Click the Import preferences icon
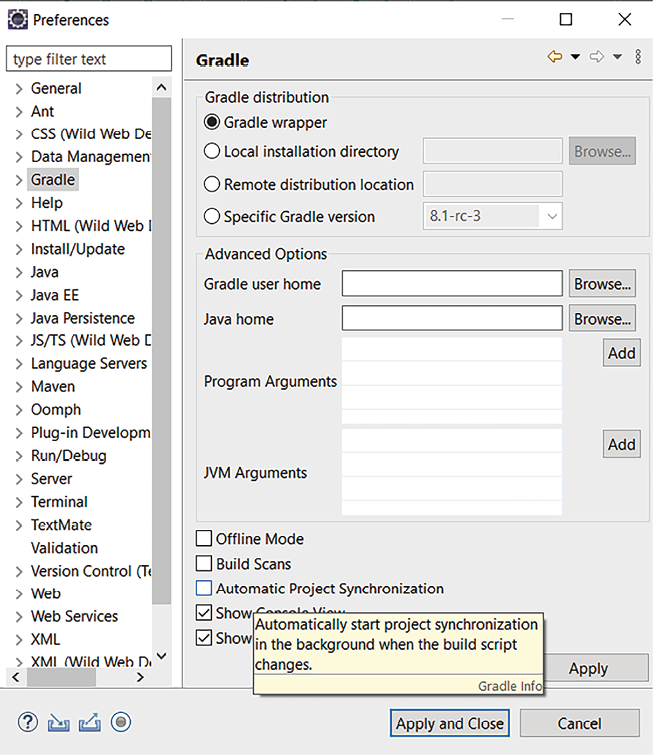The width and height of the screenshot is (653, 755). [58, 722]
